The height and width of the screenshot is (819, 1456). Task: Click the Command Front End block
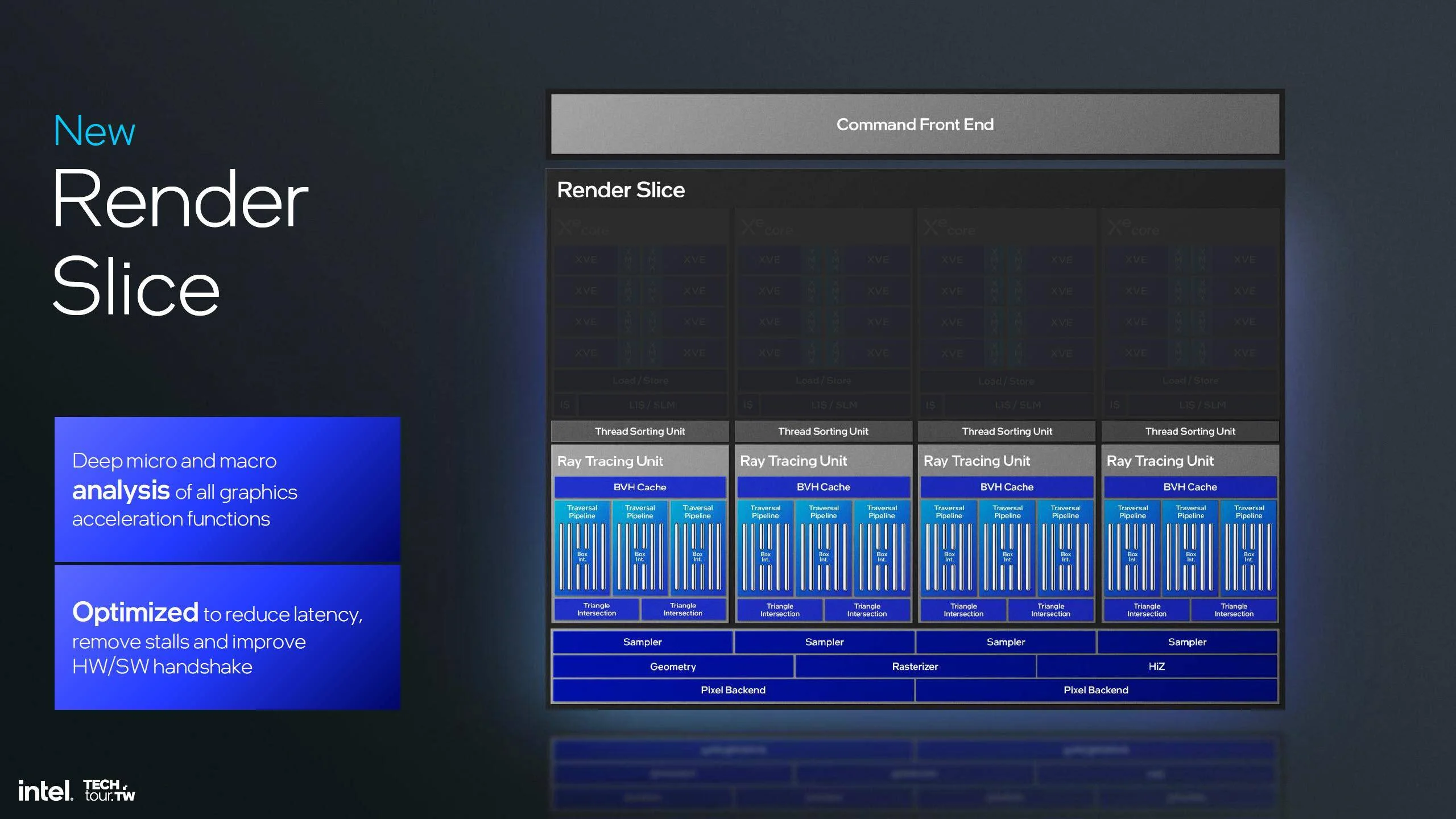tap(915, 124)
